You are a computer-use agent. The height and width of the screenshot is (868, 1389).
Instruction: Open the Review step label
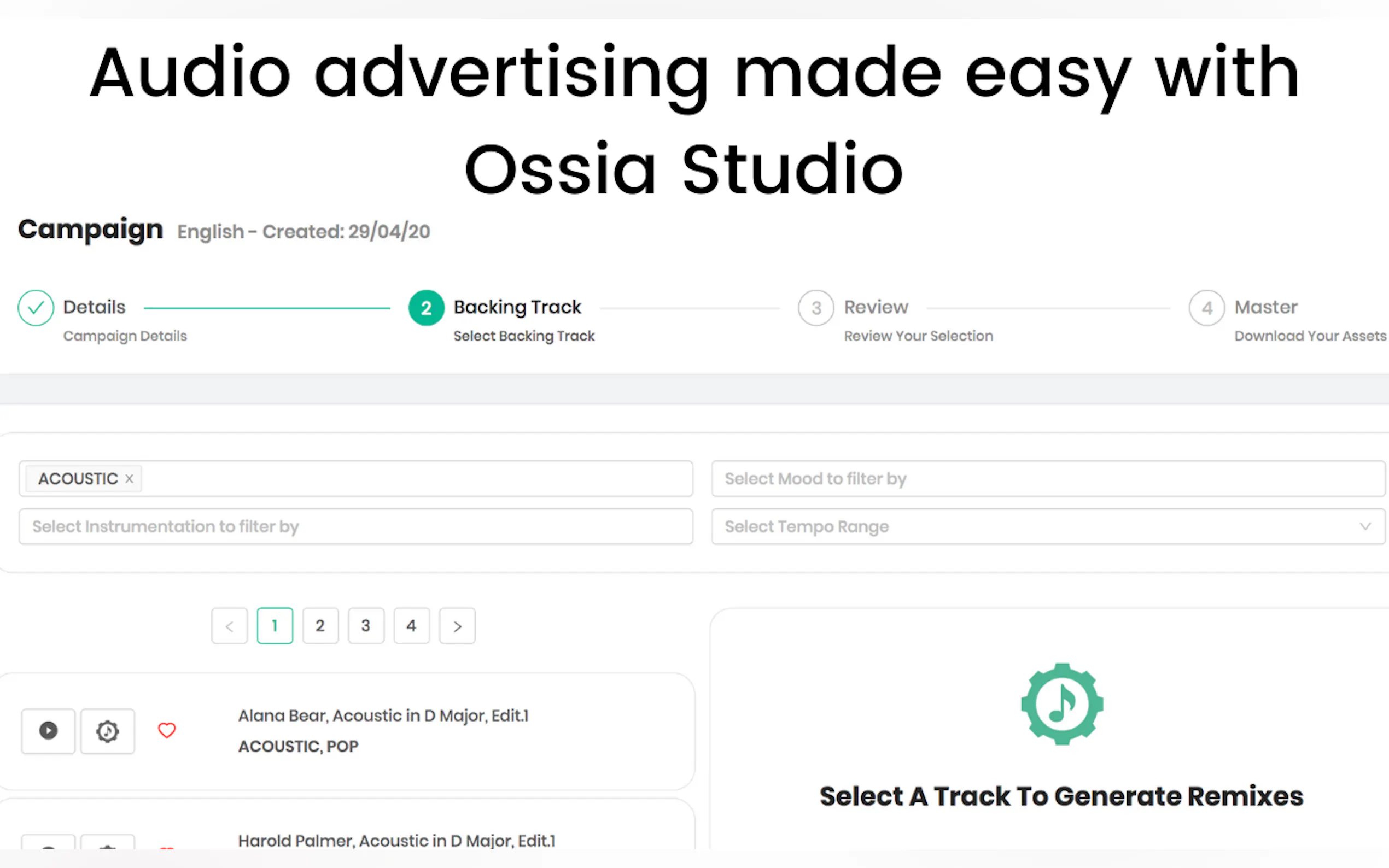[x=876, y=307]
